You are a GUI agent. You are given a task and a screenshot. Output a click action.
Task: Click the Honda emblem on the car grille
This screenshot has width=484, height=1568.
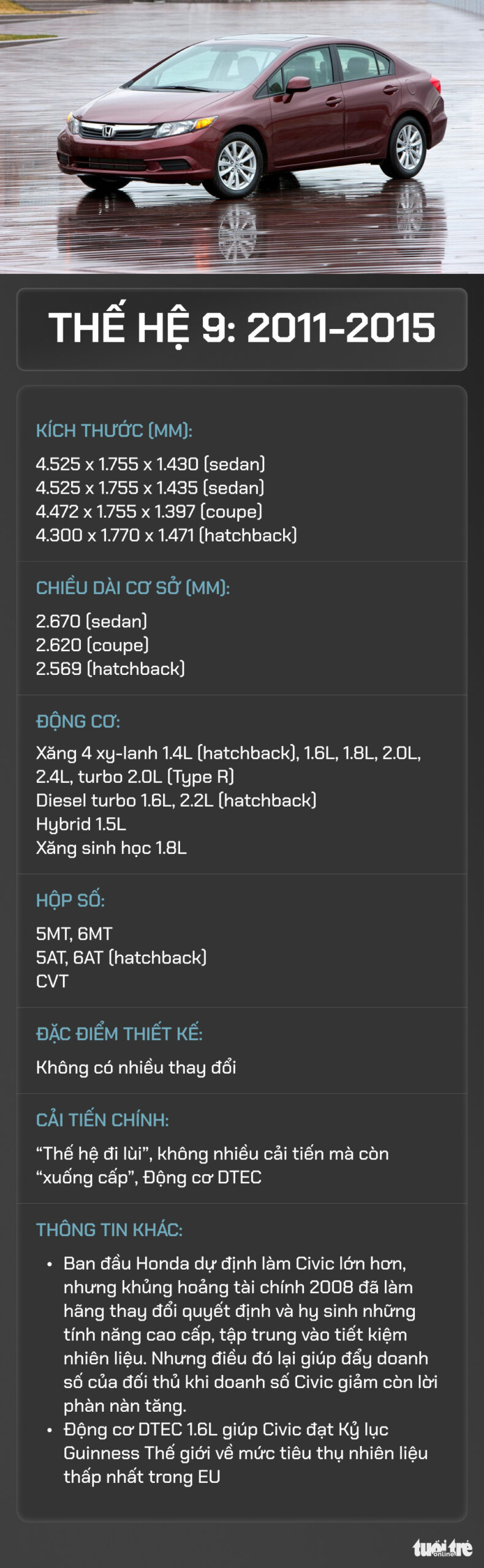(x=108, y=130)
